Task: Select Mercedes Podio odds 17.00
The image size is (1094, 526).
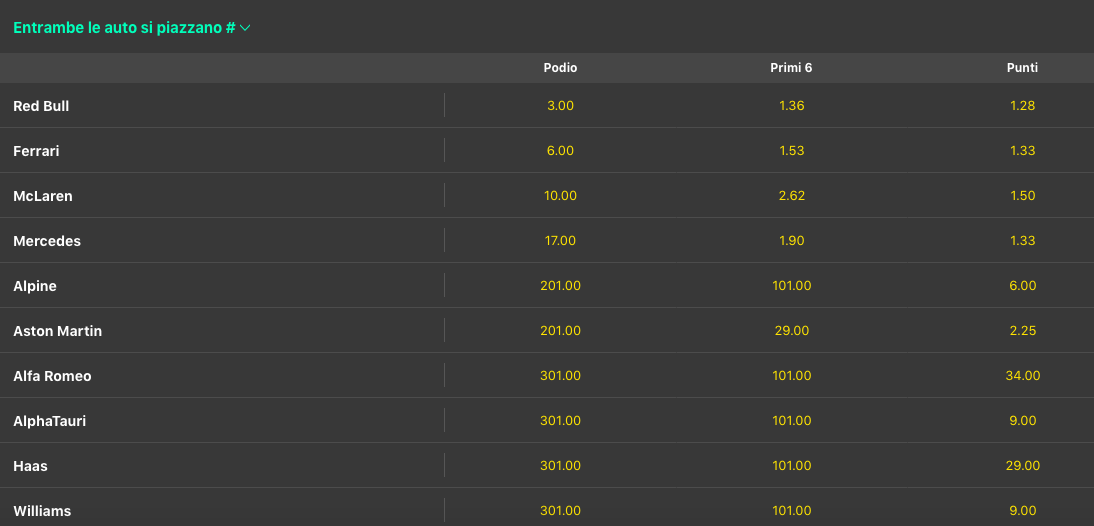Action: point(560,241)
